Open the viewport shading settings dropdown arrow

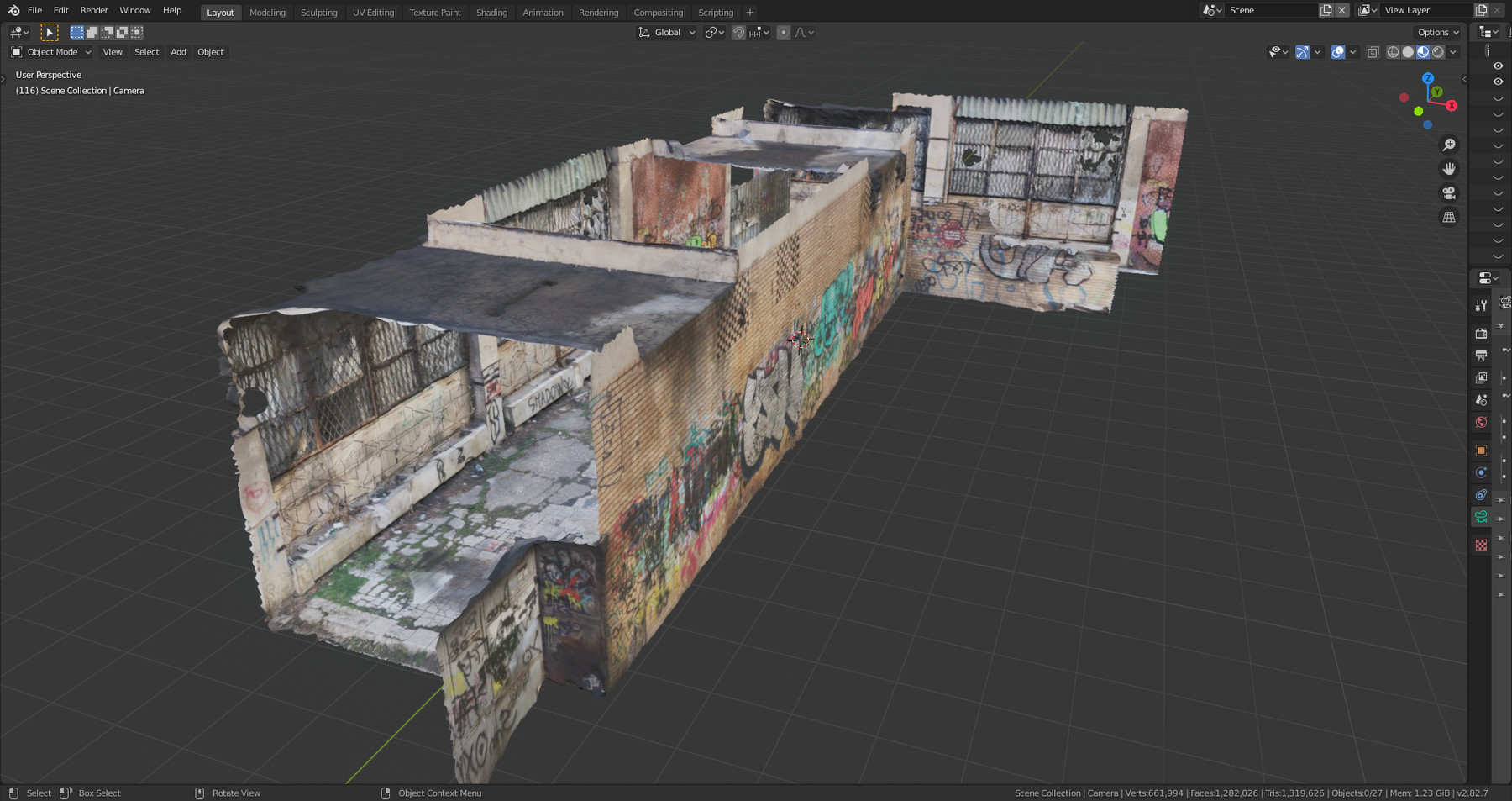click(1452, 52)
